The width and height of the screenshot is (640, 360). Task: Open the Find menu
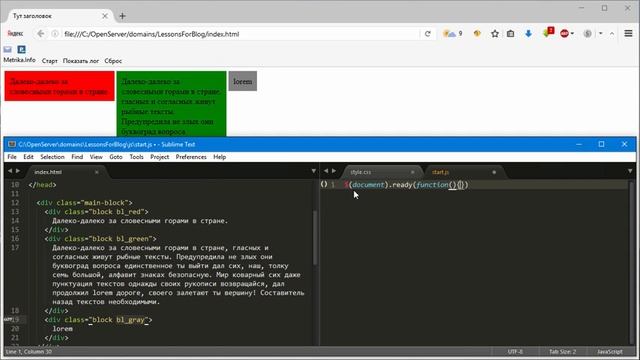pos(77,157)
